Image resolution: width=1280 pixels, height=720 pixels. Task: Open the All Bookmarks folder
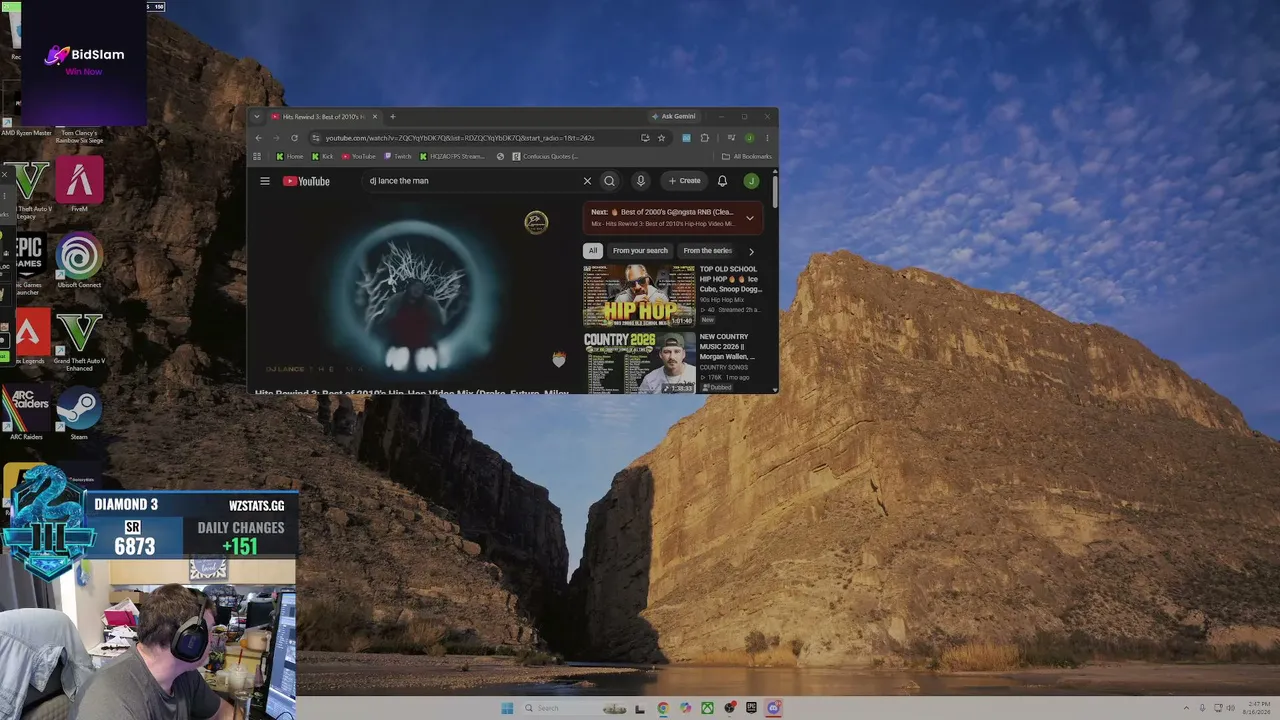pos(747,156)
